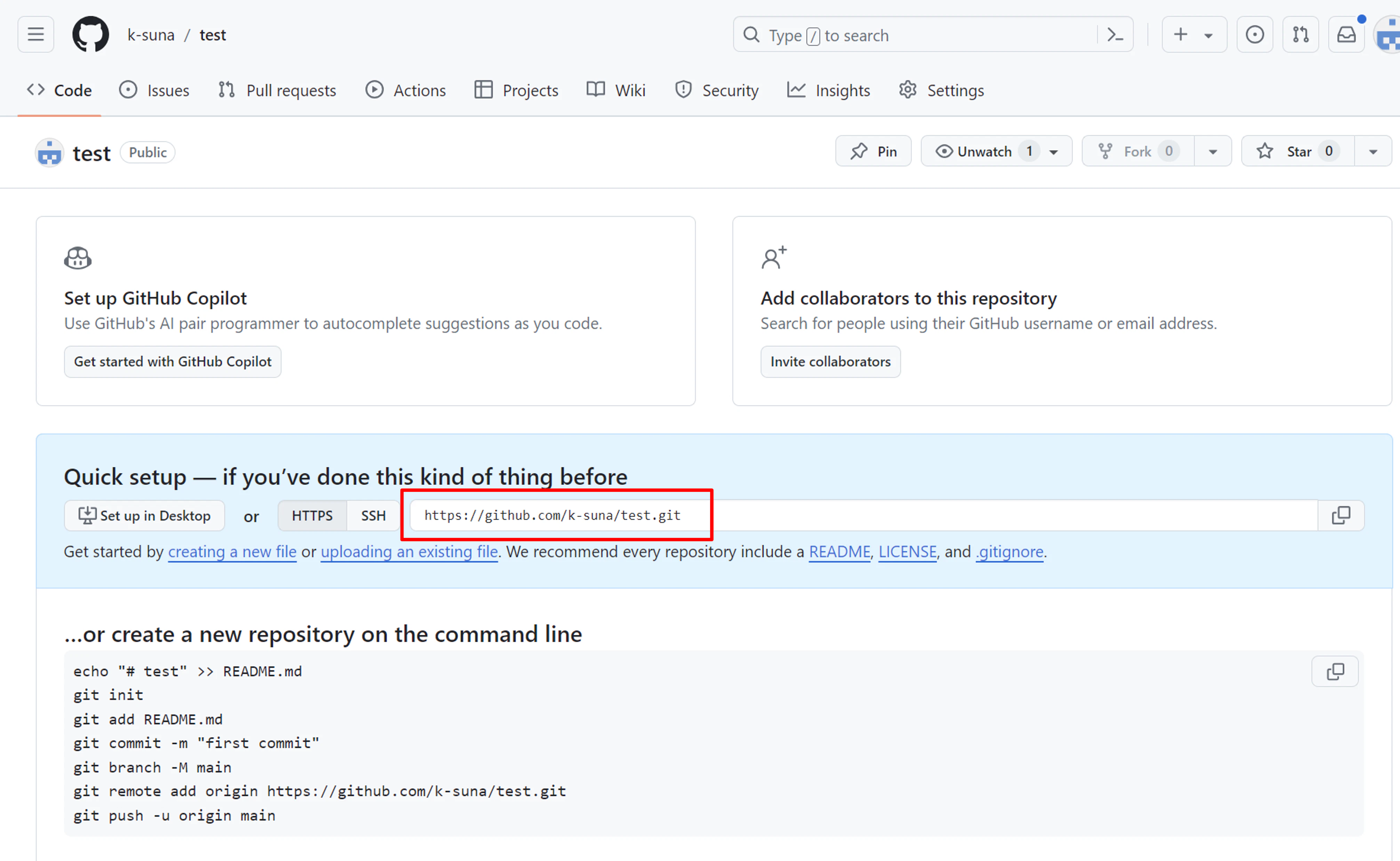Click the Public visibility badge
This screenshot has width=1400, height=861.
(148, 152)
